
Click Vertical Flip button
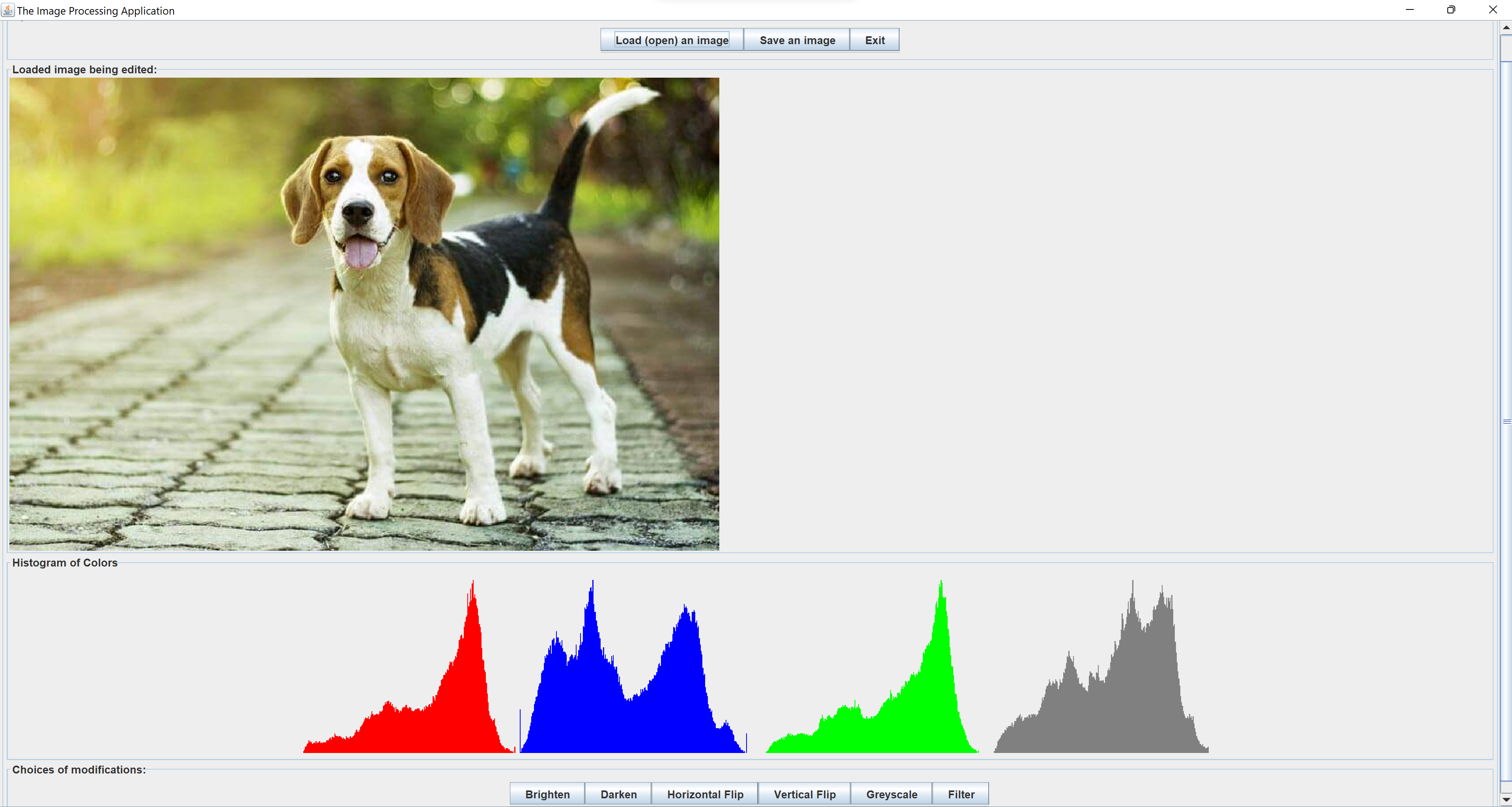pyautogui.click(x=804, y=794)
